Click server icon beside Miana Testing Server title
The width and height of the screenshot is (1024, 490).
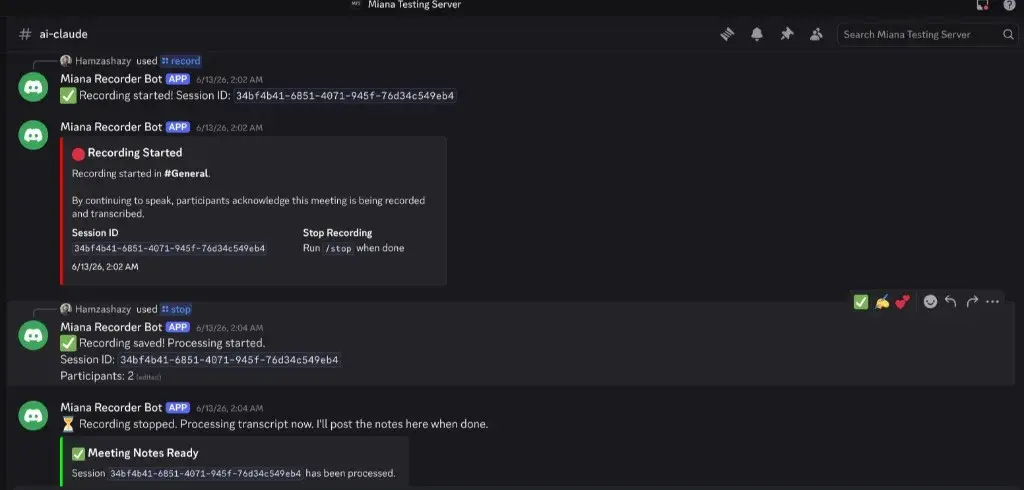click(x=356, y=4)
